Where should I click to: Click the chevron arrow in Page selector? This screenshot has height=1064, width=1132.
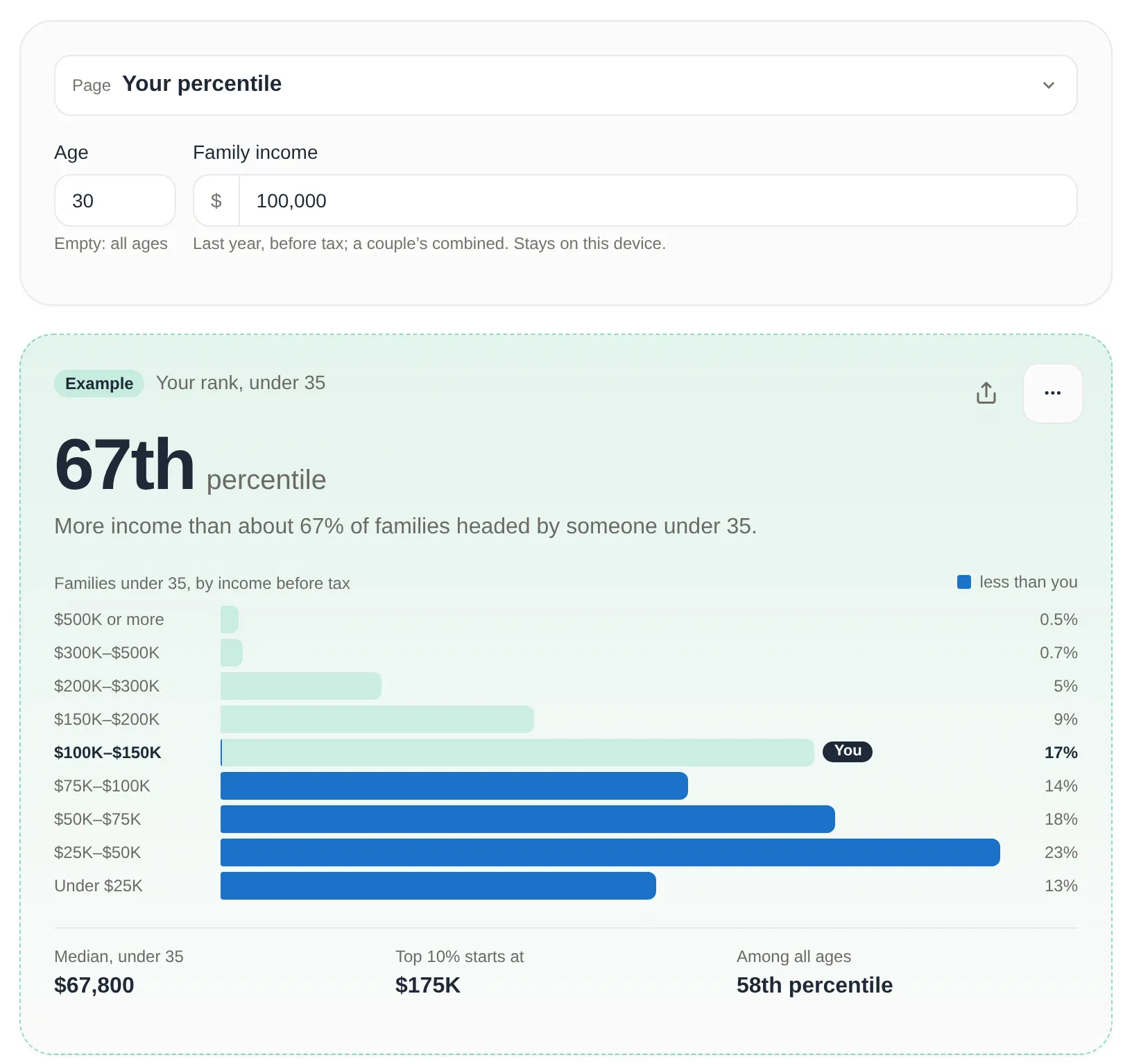pos(1048,85)
